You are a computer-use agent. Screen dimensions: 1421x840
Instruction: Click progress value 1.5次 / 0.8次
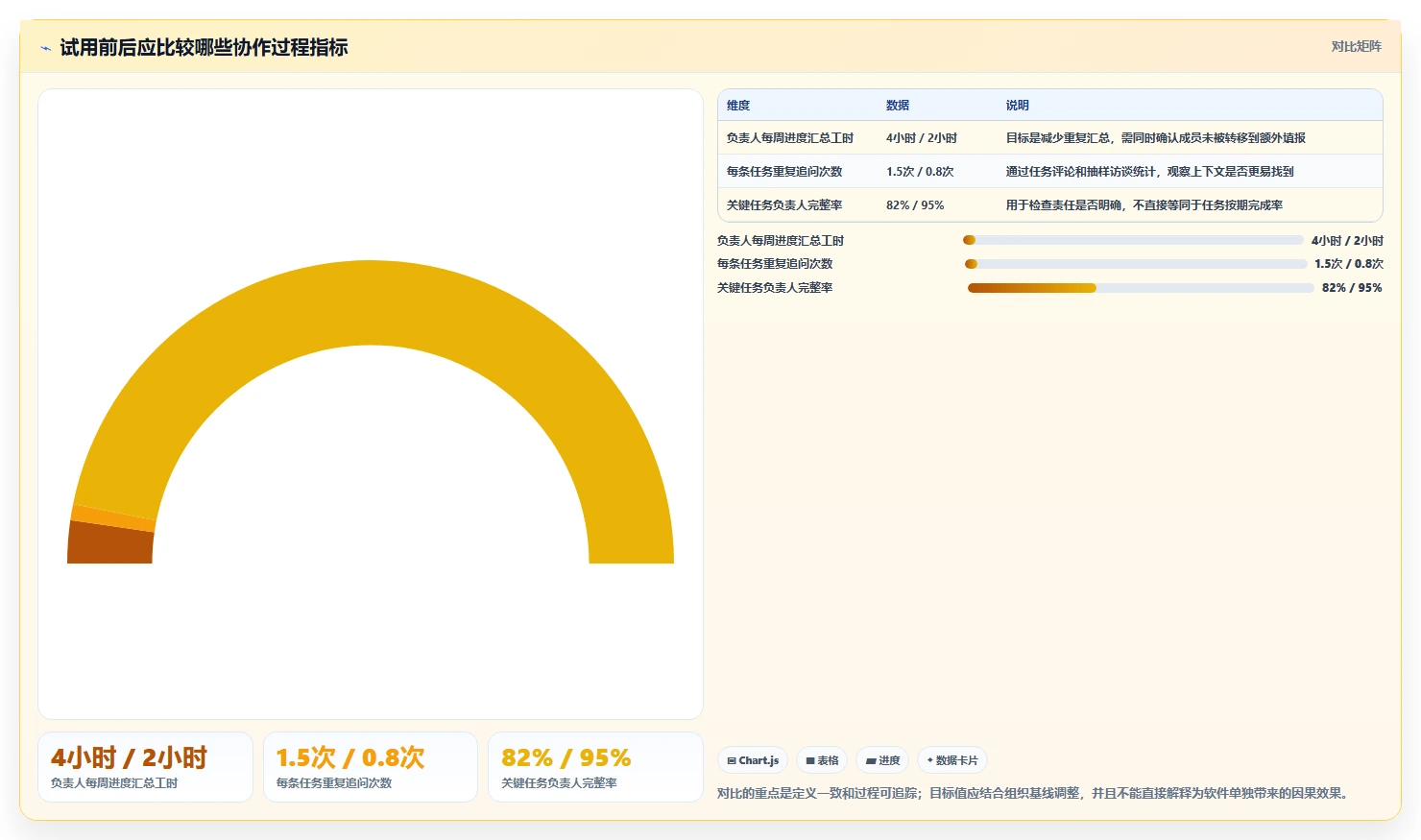pos(1349,264)
